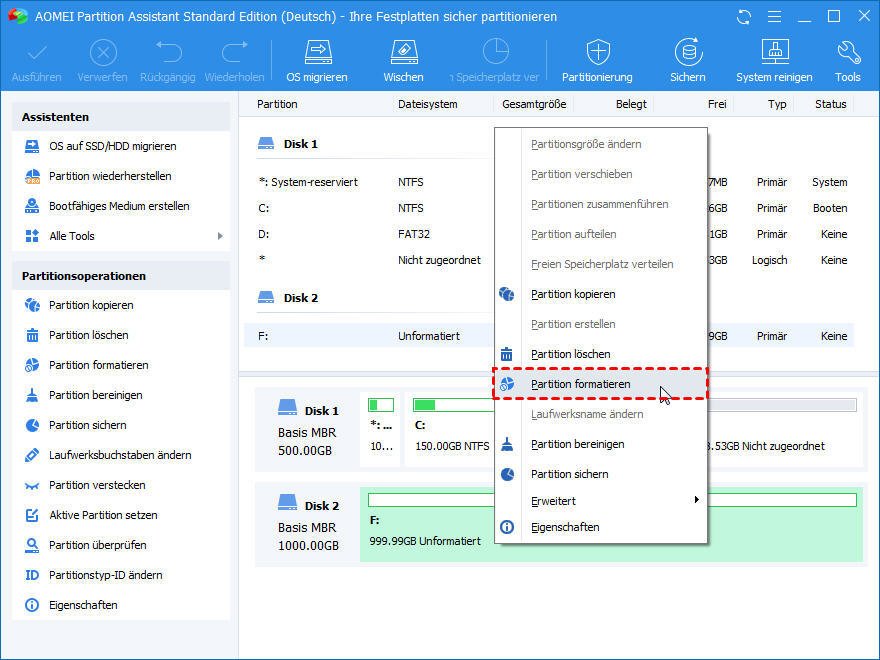Click the Partition column header
Image resolution: width=880 pixels, height=660 pixels.
[277, 104]
